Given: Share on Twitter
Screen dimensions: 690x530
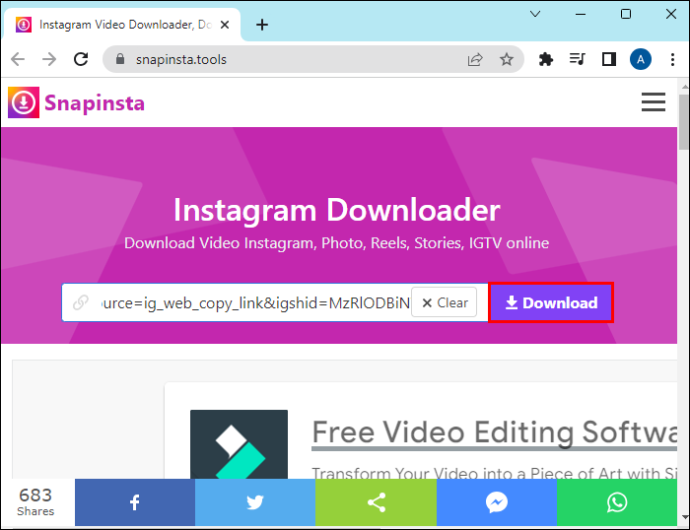Looking at the screenshot, I should click(255, 502).
